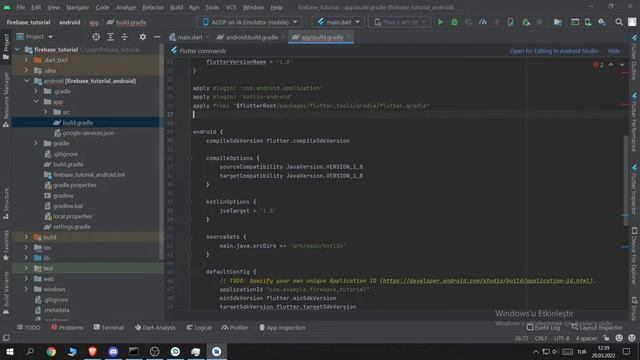Viewport: 640px width, 360px height.
Task: Click the firebase_tutorial breadcrumb
Action: [x=28, y=22]
